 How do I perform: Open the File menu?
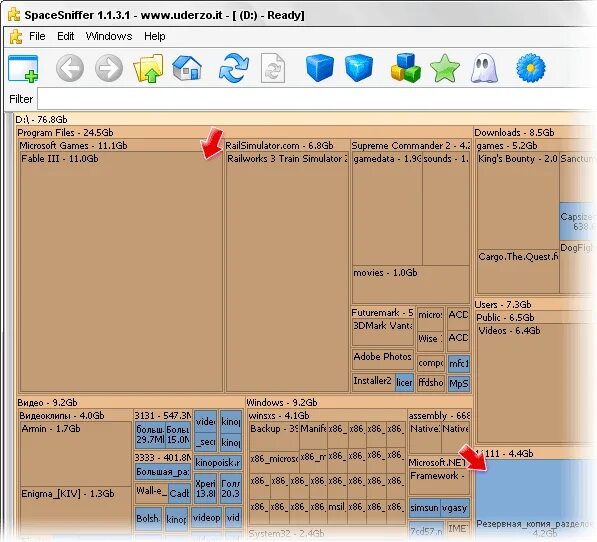tap(37, 36)
